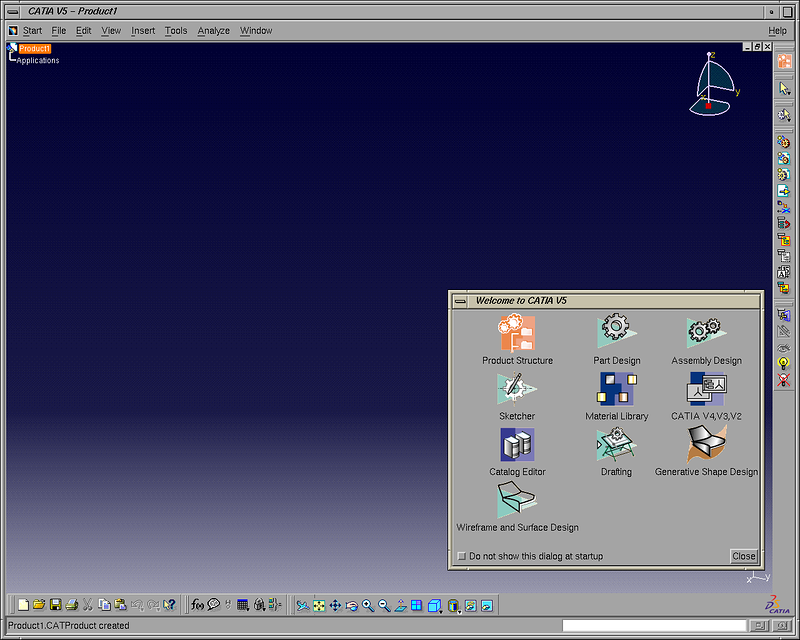Close the Welcome to CATIA V5 dialog
800x640 pixels.
tap(743, 556)
